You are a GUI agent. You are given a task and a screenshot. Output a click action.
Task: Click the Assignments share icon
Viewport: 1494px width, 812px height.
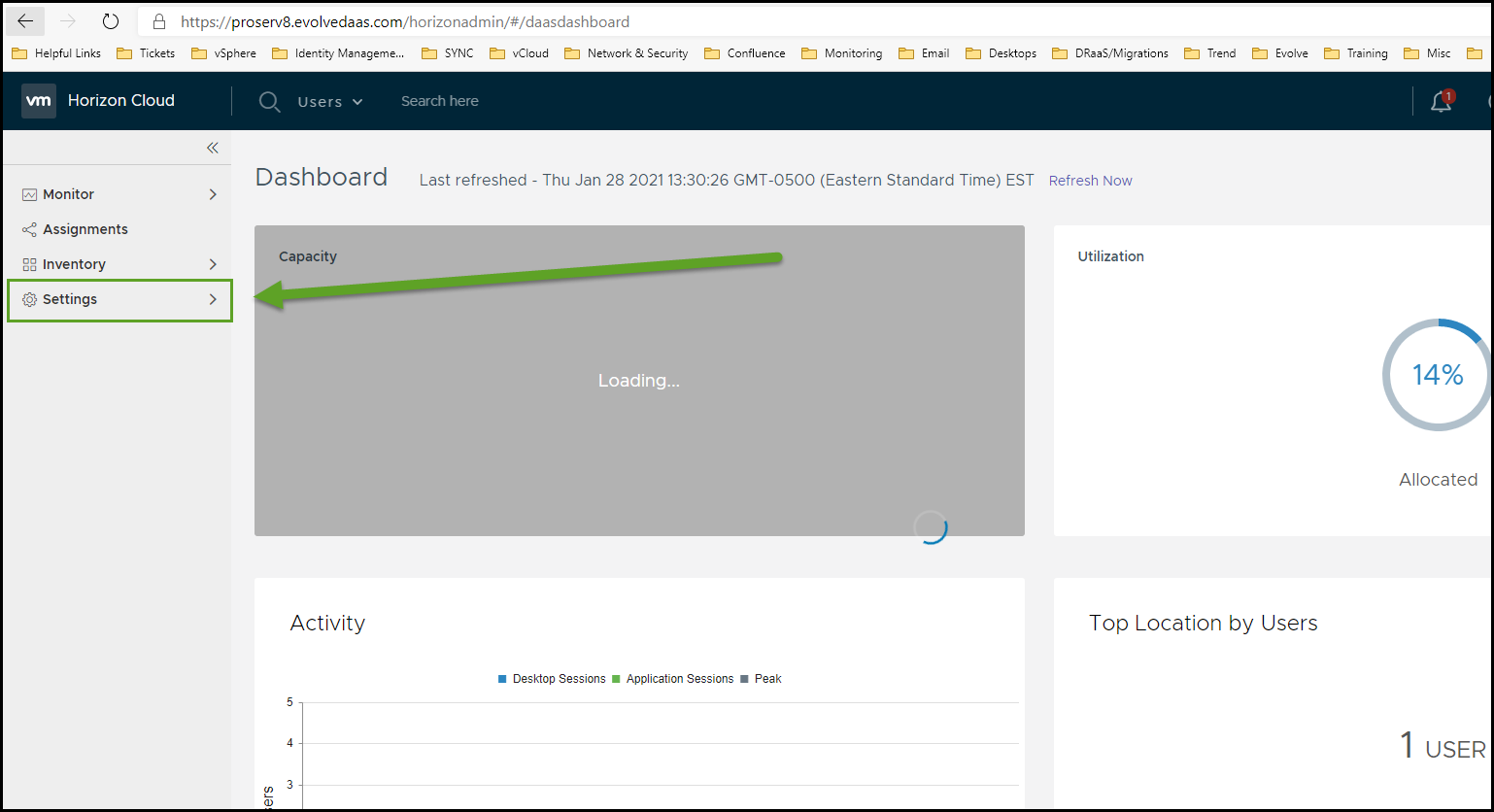[29, 229]
